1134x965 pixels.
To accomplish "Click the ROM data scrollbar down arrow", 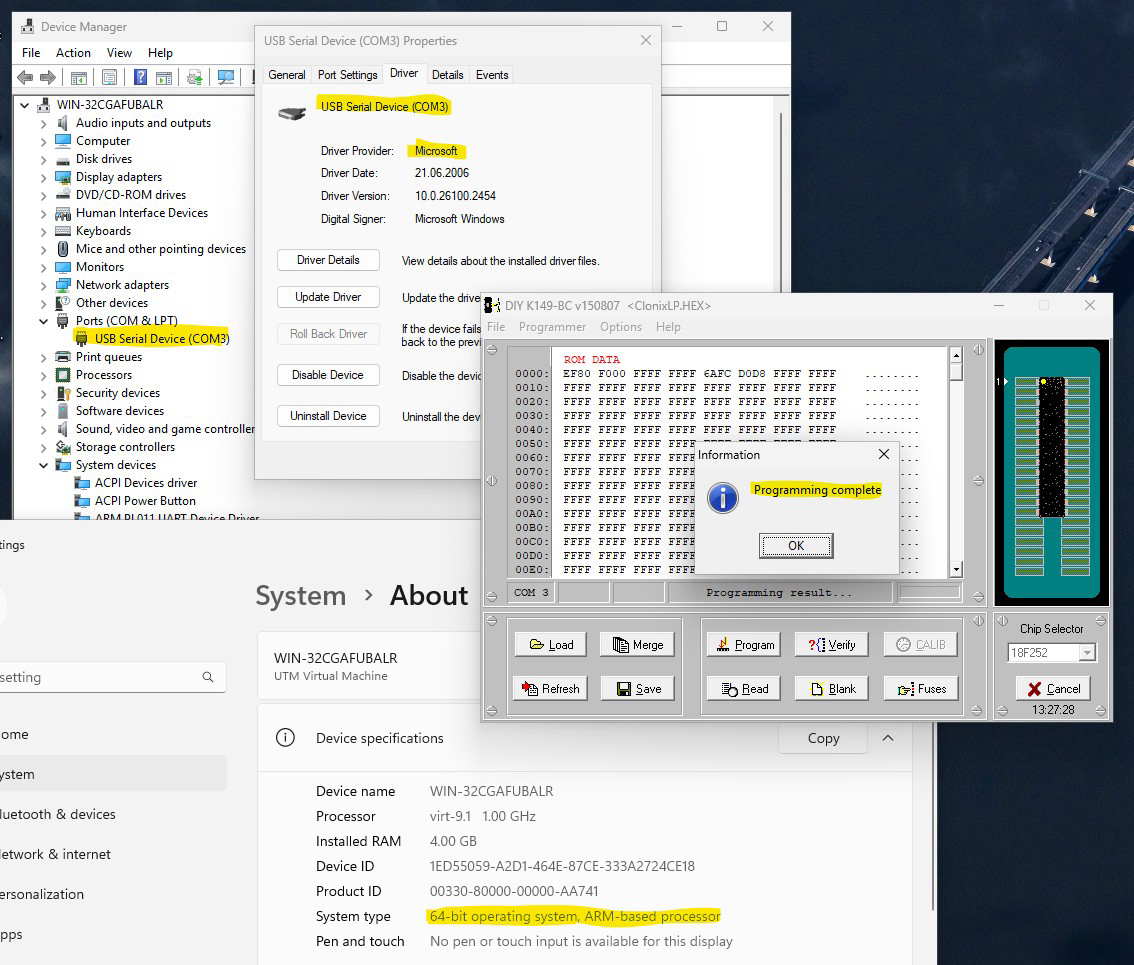I will 956,569.
